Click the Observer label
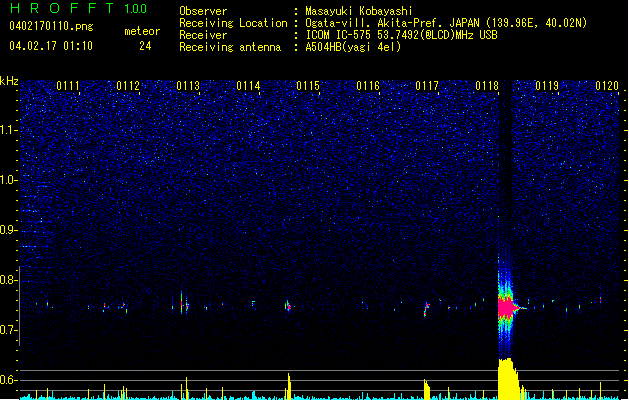Viewport: 629px width, 400px height. [203, 11]
